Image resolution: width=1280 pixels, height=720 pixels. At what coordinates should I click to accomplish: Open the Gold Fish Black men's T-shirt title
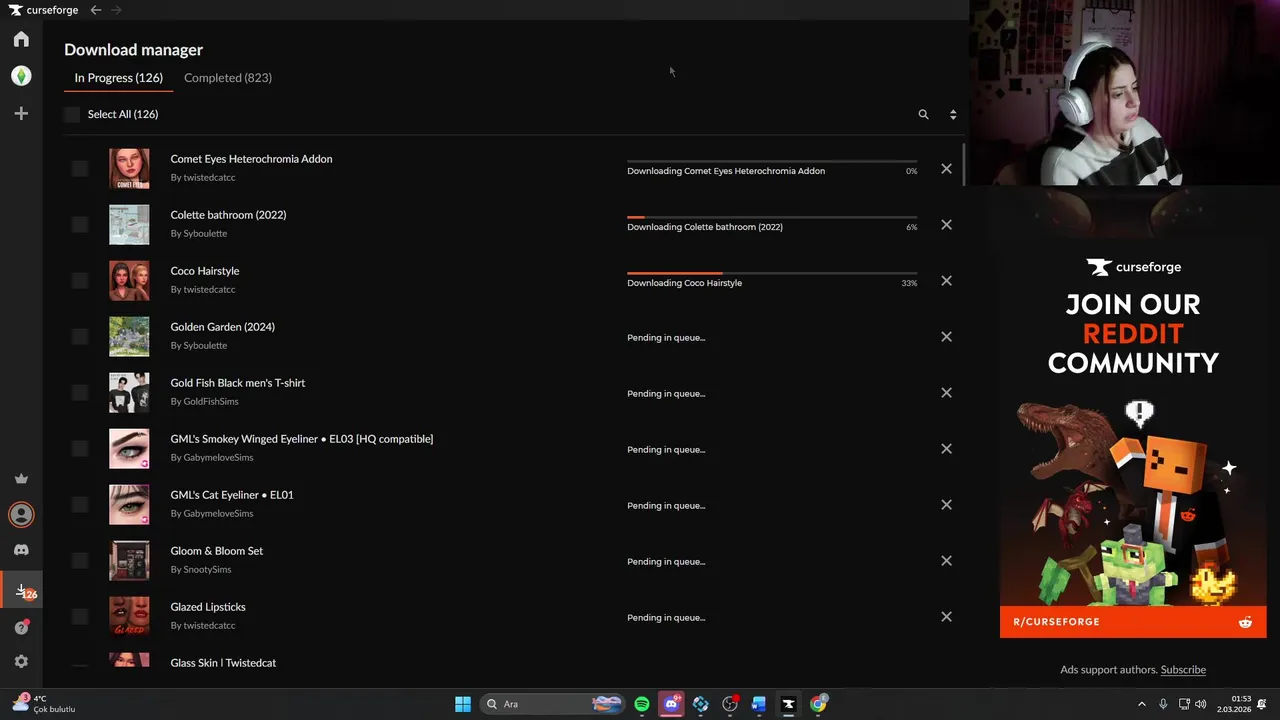pyautogui.click(x=238, y=383)
